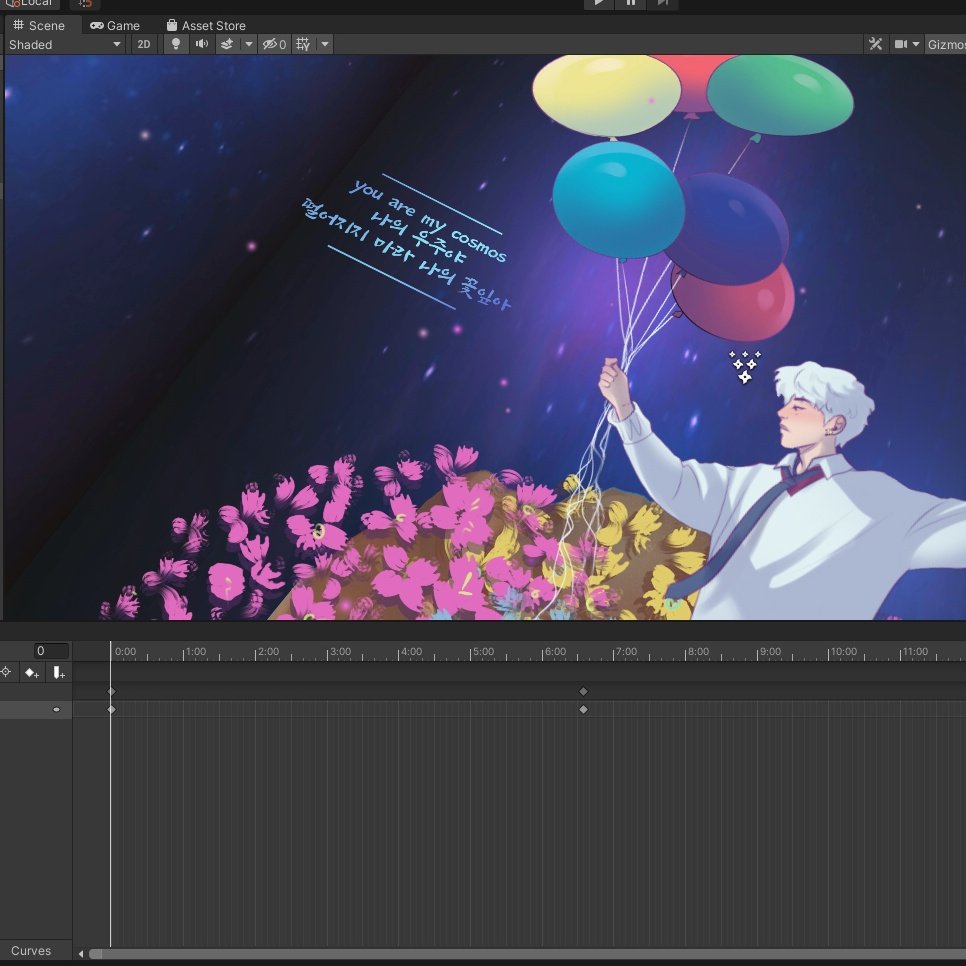Image resolution: width=966 pixels, height=966 pixels.
Task: Toggle scene audio with the speaker icon
Action: coord(201,44)
